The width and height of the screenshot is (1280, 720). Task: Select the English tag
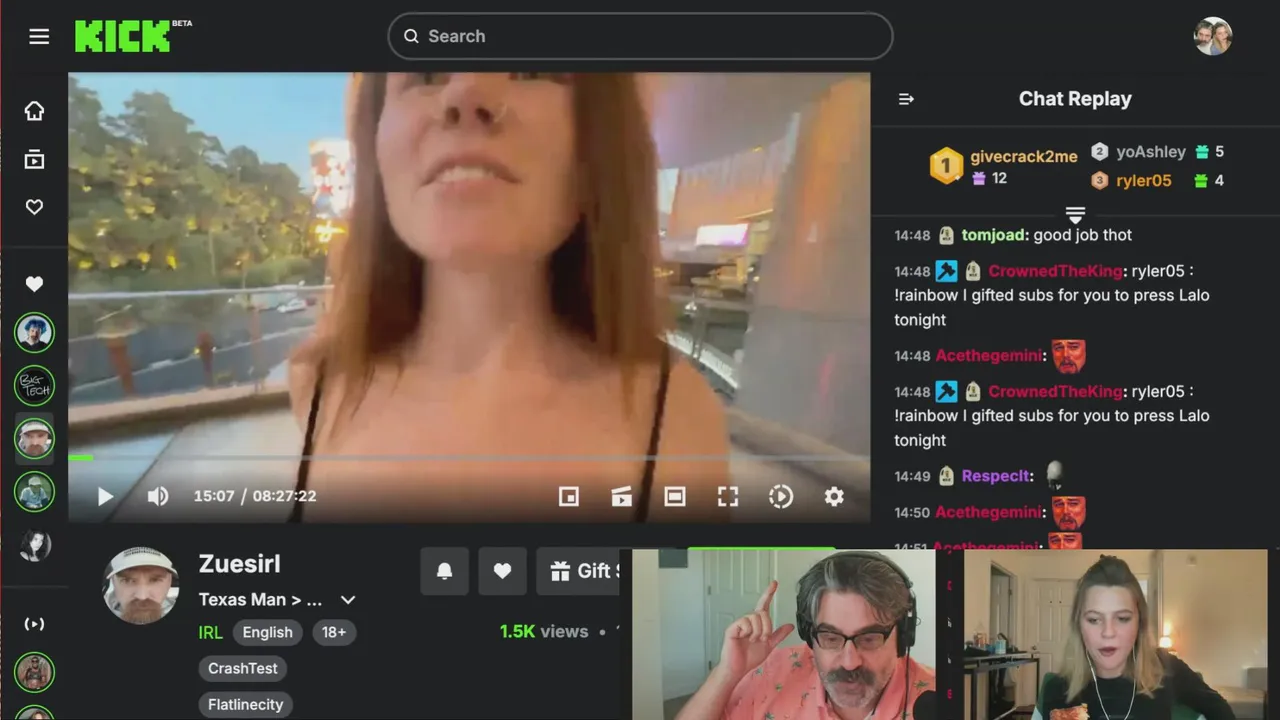(x=268, y=632)
